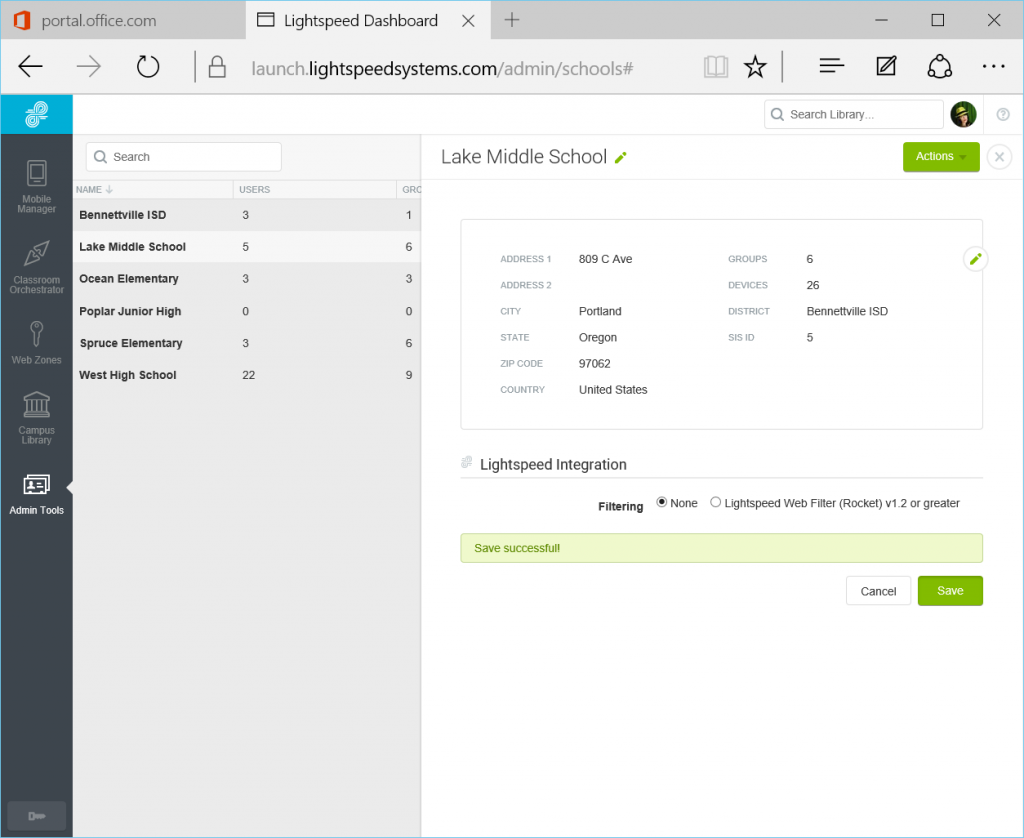Select West High School row
Viewport: 1024px width, 838px height.
click(x=247, y=375)
